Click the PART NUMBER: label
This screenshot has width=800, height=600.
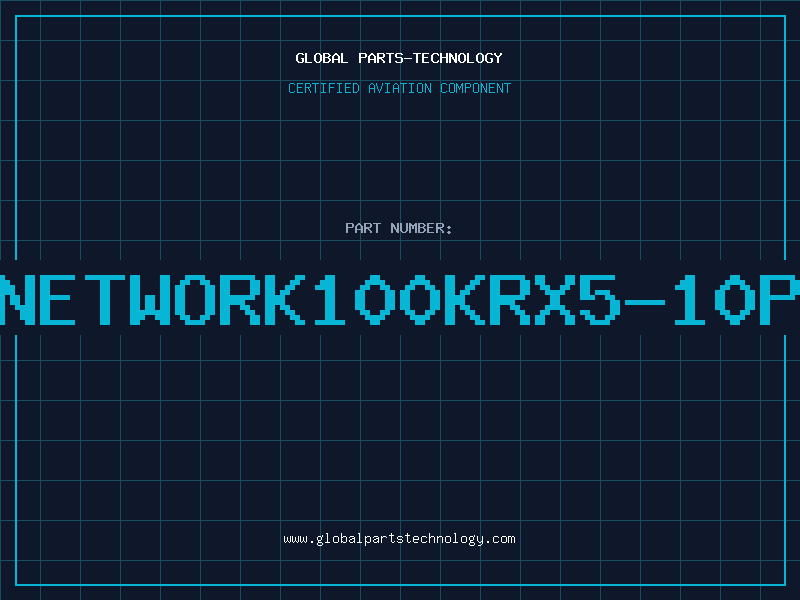click(399, 228)
